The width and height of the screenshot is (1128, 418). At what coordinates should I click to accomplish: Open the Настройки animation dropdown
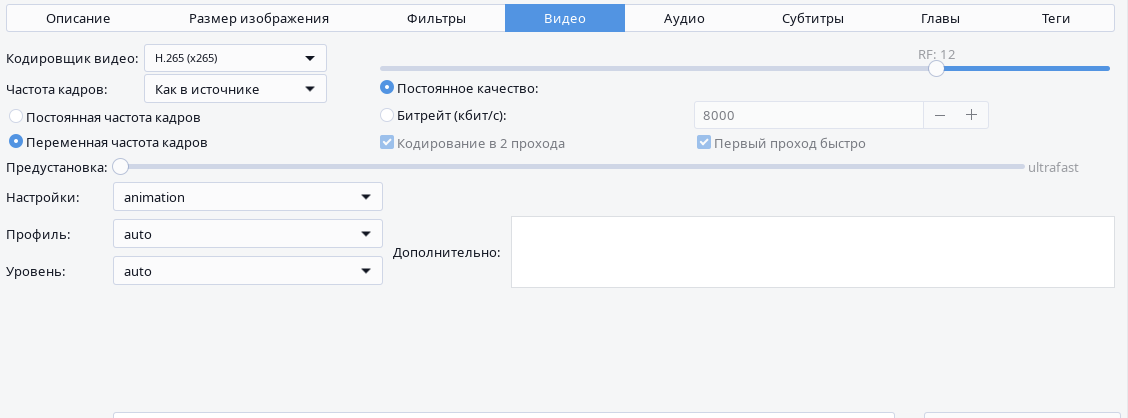(x=247, y=197)
